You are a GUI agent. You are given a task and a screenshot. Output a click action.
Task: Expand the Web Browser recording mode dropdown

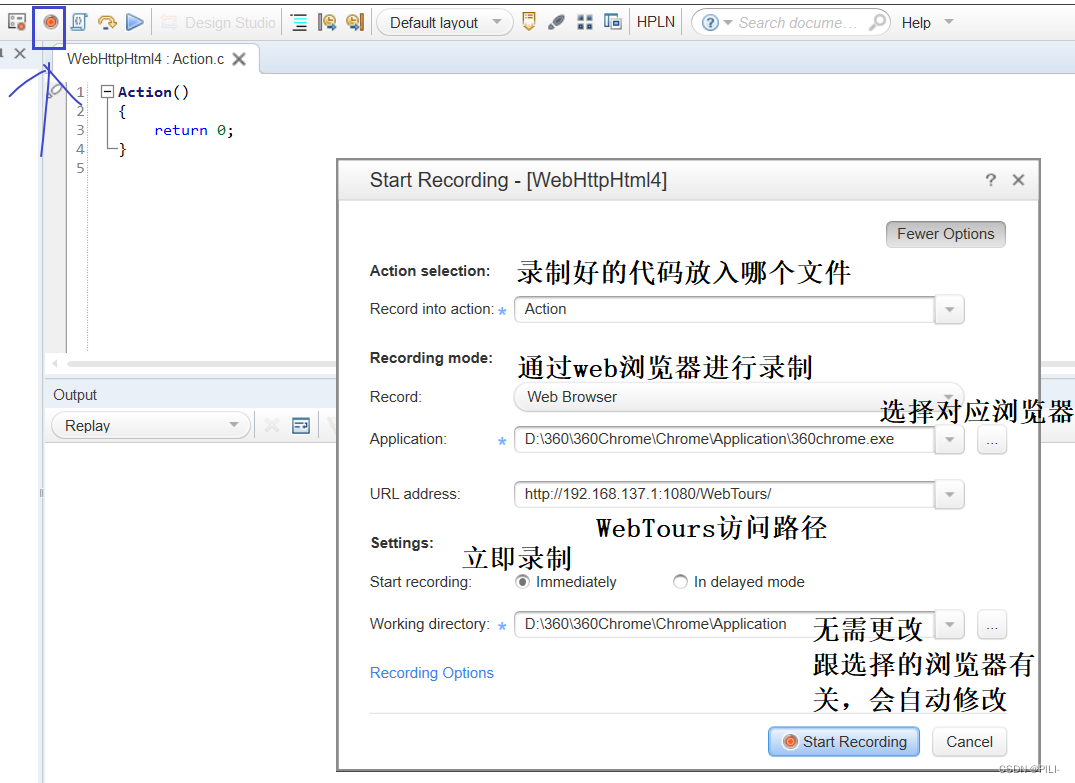point(948,397)
